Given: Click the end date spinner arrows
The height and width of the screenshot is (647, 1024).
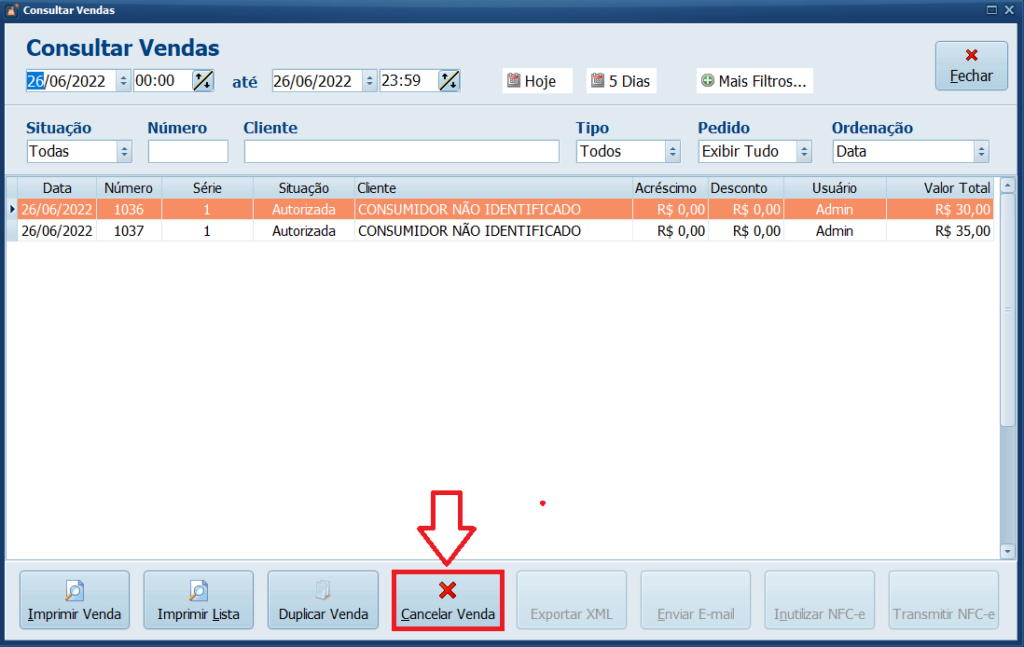Looking at the screenshot, I should (370, 81).
